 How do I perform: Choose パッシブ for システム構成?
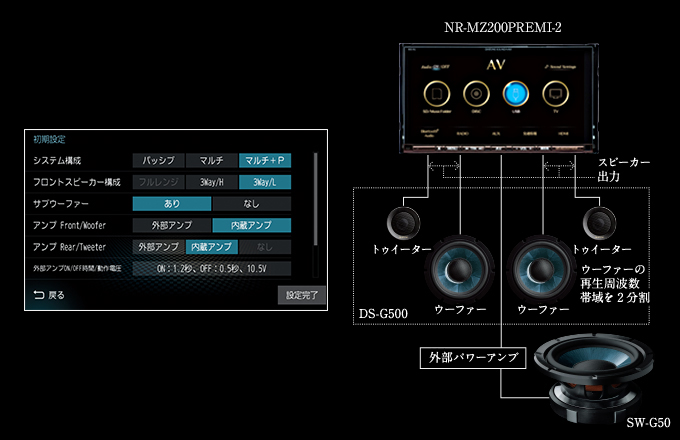pos(158,160)
